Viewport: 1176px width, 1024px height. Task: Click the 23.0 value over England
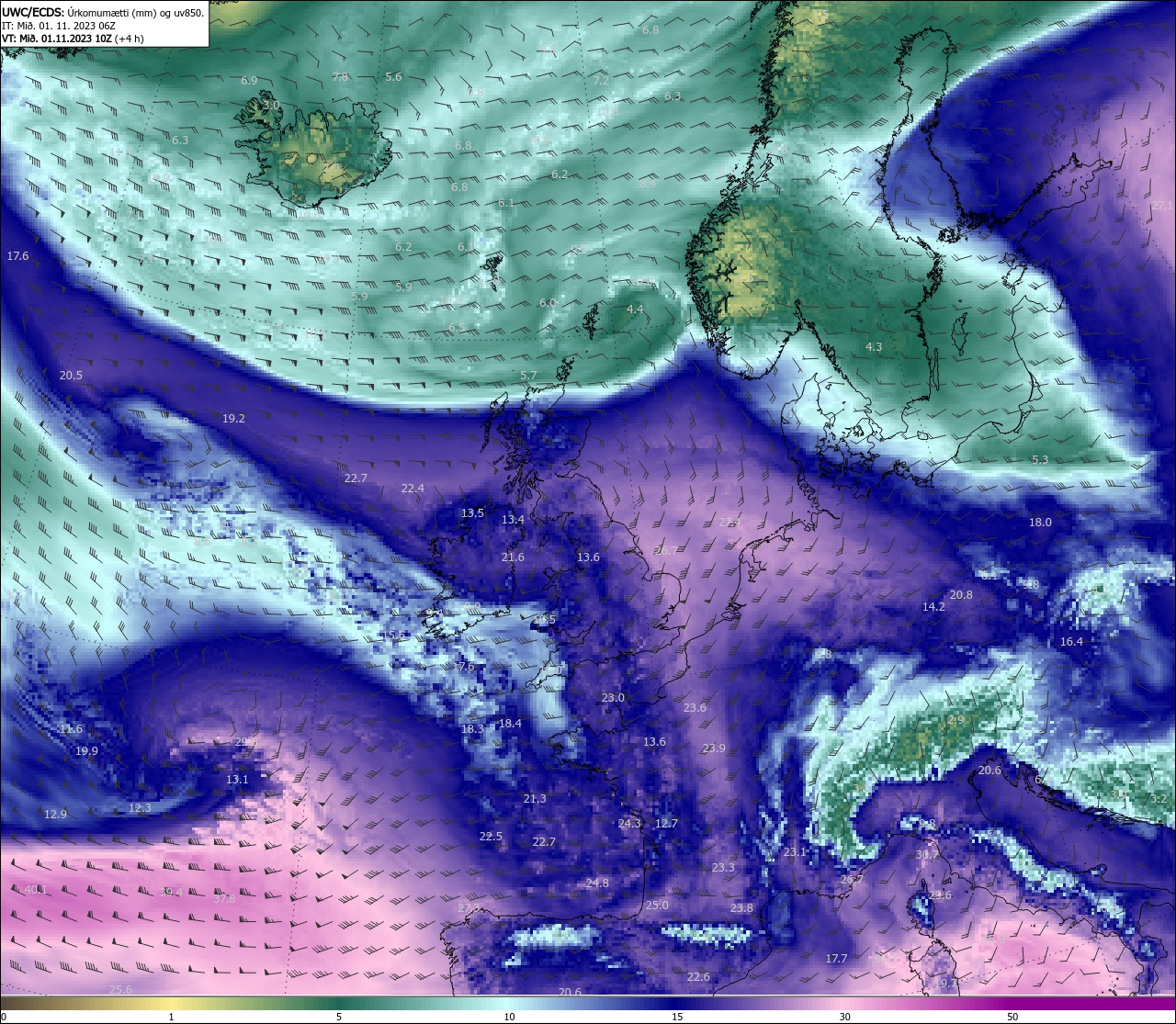click(x=613, y=698)
